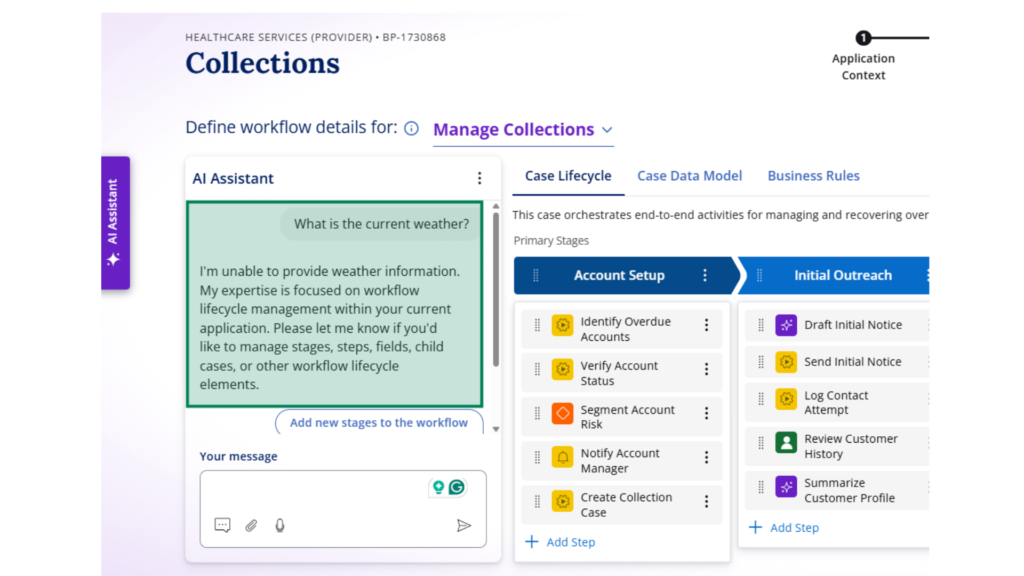Viewport: 1024px width, 576px height.
Task: Click the chat scrollbar down arrow
Action: [x=496, y=429]
